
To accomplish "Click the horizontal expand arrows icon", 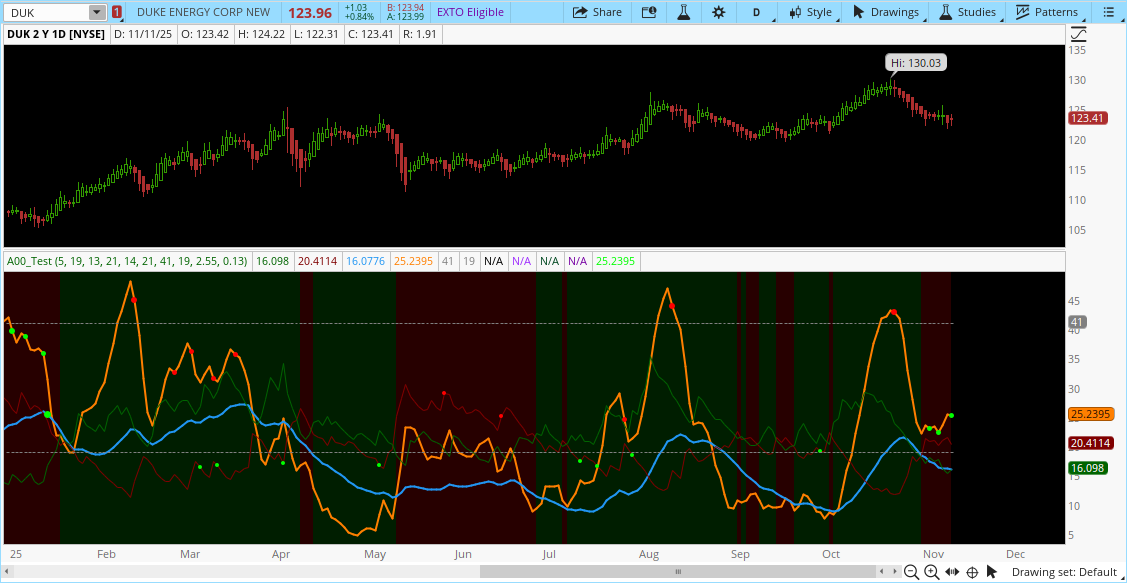I will tap(952, 572).
